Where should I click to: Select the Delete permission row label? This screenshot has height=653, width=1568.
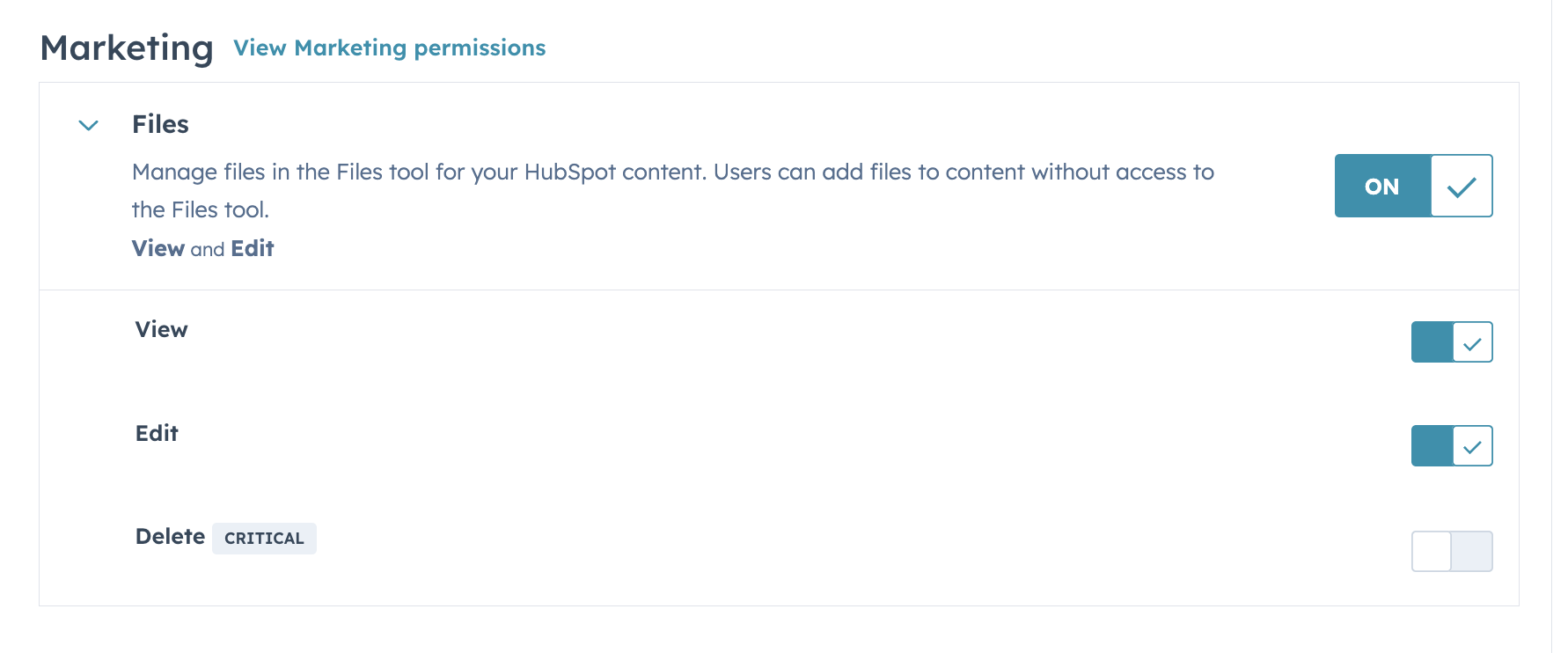click(x=170, y=537)
